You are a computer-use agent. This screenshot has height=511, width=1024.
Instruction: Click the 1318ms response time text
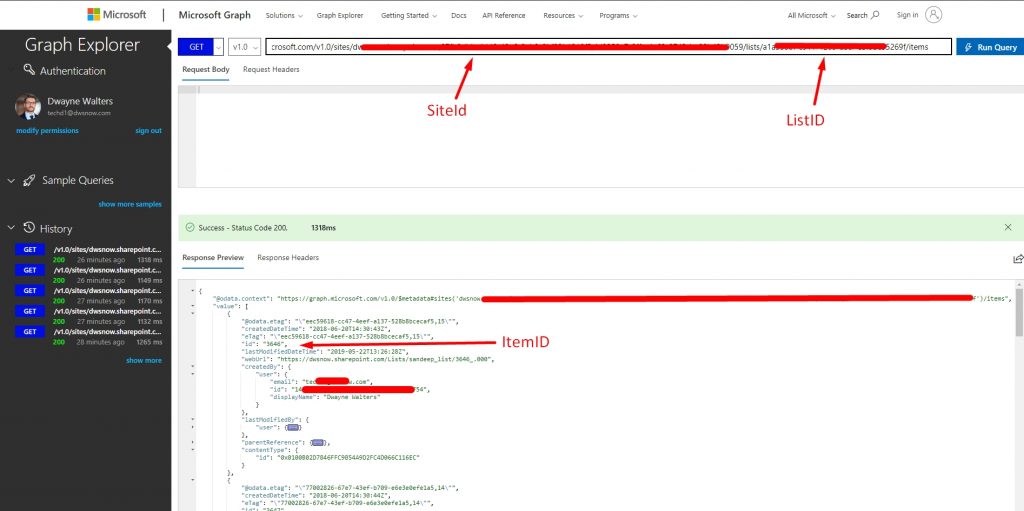point(323,227)
